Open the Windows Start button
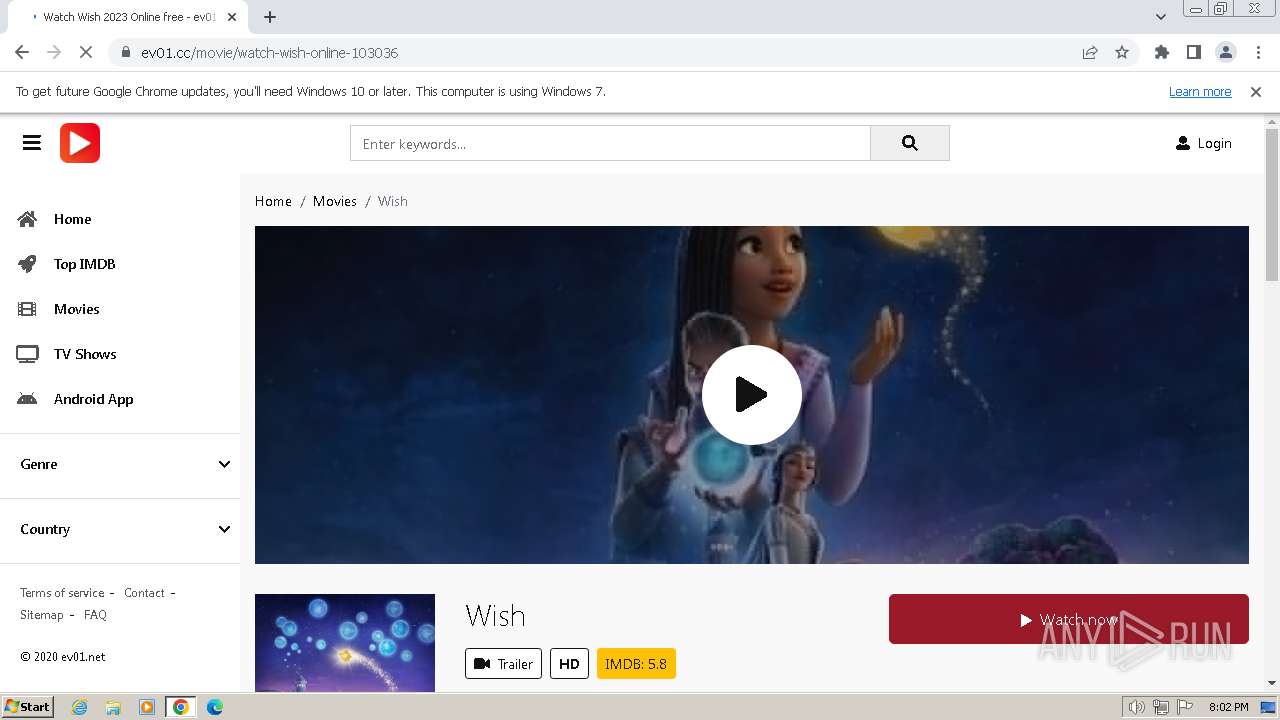 pyautogui.click(x=28, y=707)
